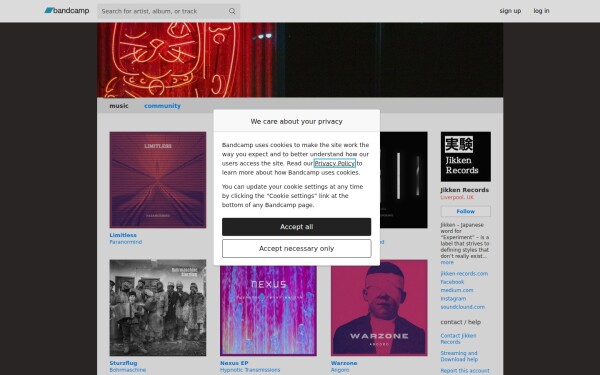600x375 pixels.
Task: Click the search magnifier icon
Action: [x=232, y=11]
